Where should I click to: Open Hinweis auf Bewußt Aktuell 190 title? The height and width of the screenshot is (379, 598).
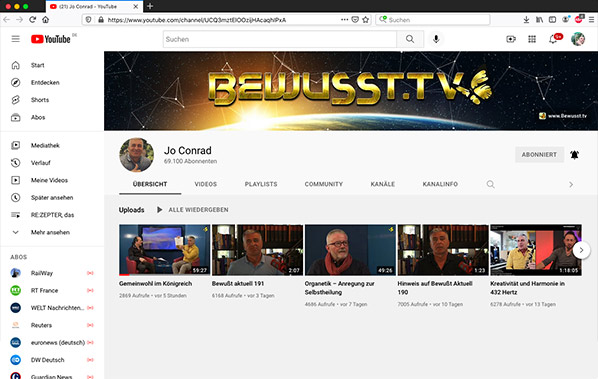[435, 288]
